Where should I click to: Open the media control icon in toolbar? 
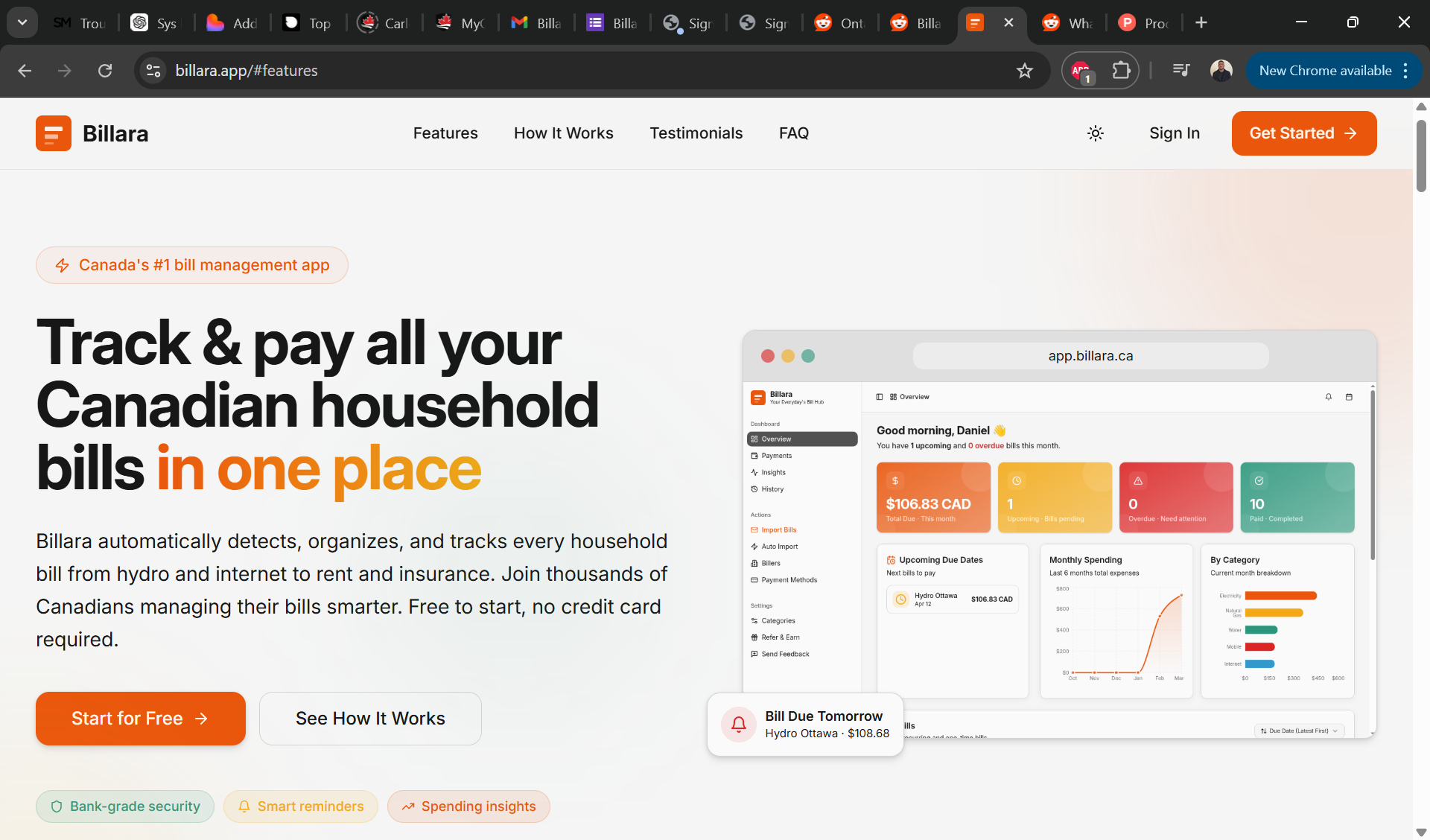(x=1181, y=71)
